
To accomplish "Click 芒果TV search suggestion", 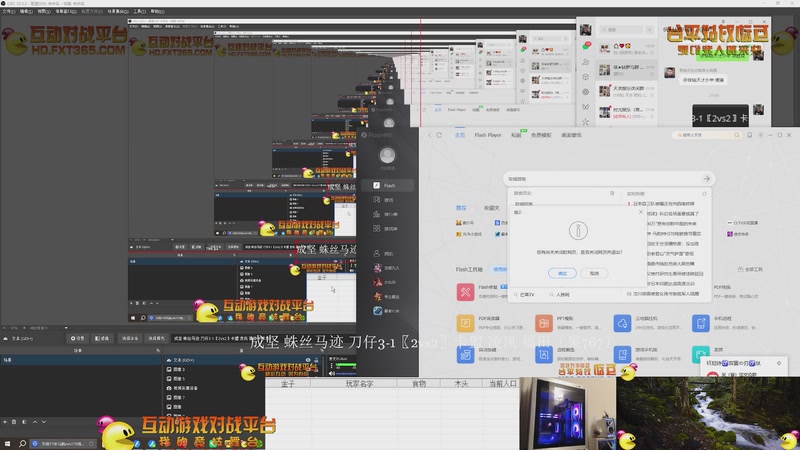I will (524, 294).
